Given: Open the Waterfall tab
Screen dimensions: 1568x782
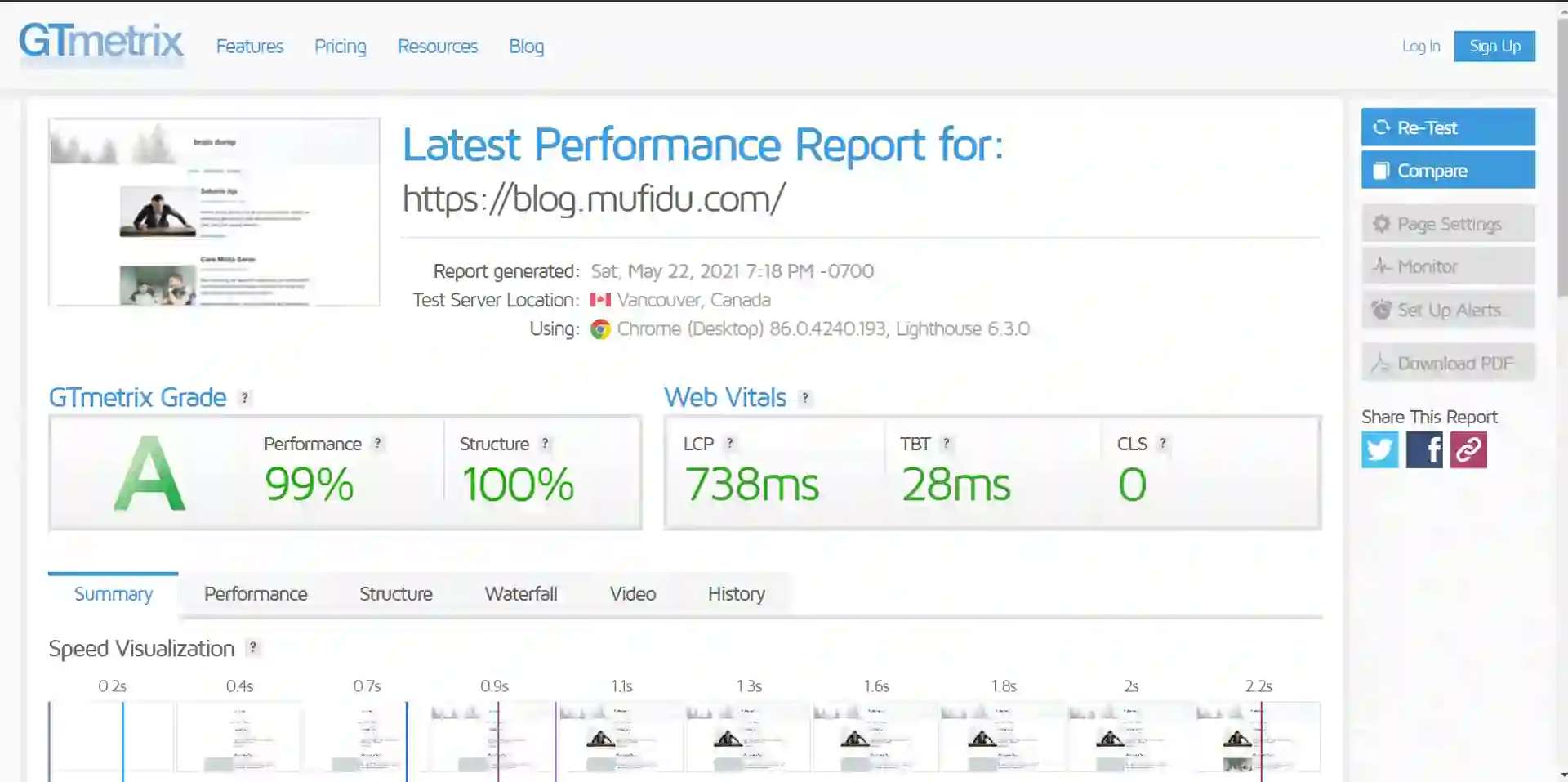Looking at the screenshot, I should (x=521, y=594).
